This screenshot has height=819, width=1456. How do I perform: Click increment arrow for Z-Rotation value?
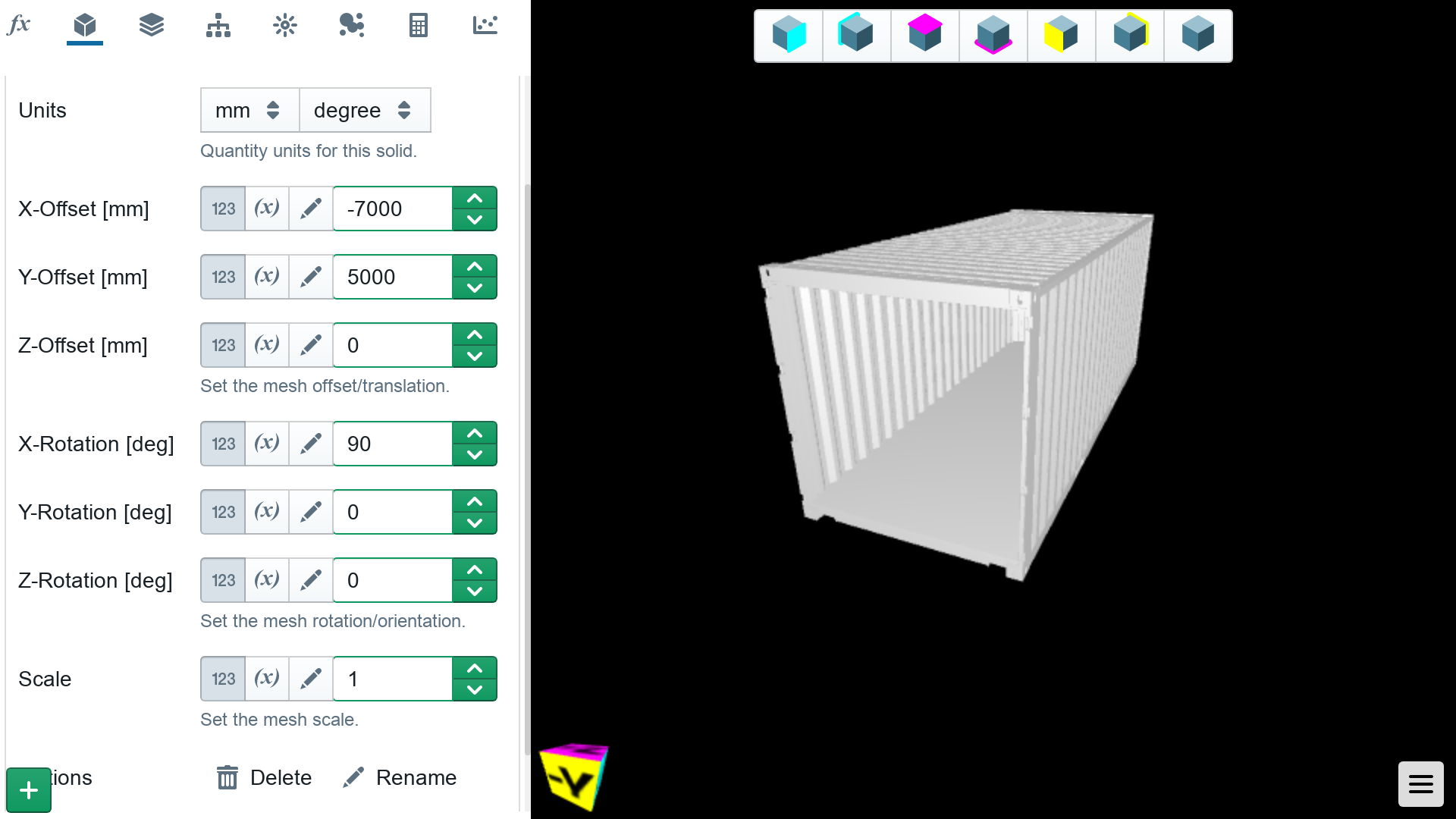474,569
